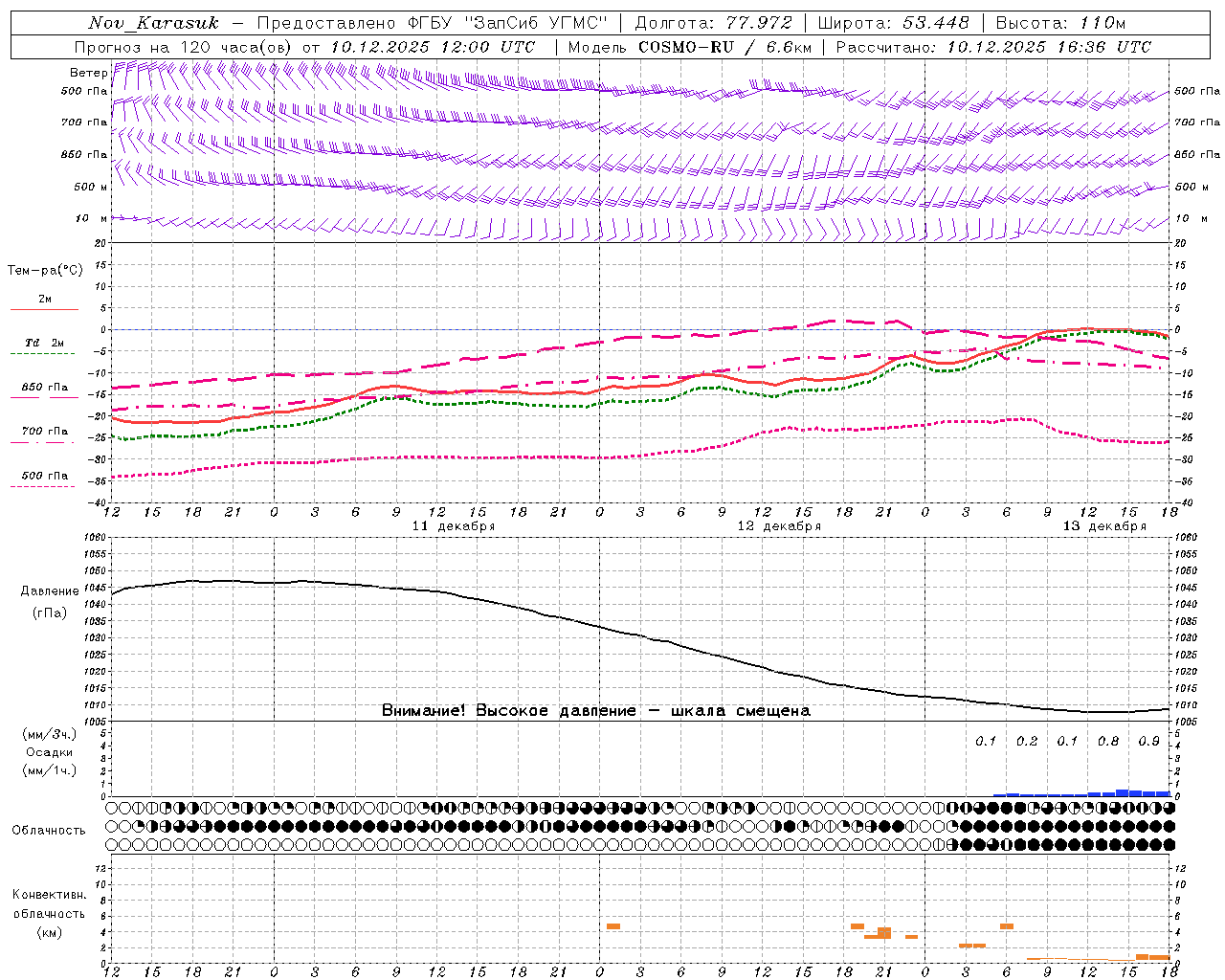Click the '700 гПа' temperature legend entry
The height and width of the screenshot is (980, 1225).
pyautogui.click(x=44, y=432)
